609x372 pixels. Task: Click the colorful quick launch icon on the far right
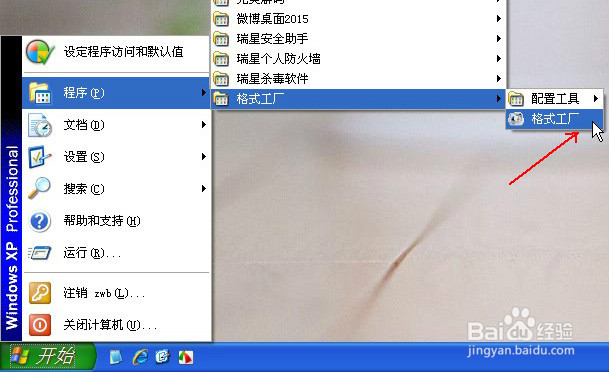(x=185, y=357)
